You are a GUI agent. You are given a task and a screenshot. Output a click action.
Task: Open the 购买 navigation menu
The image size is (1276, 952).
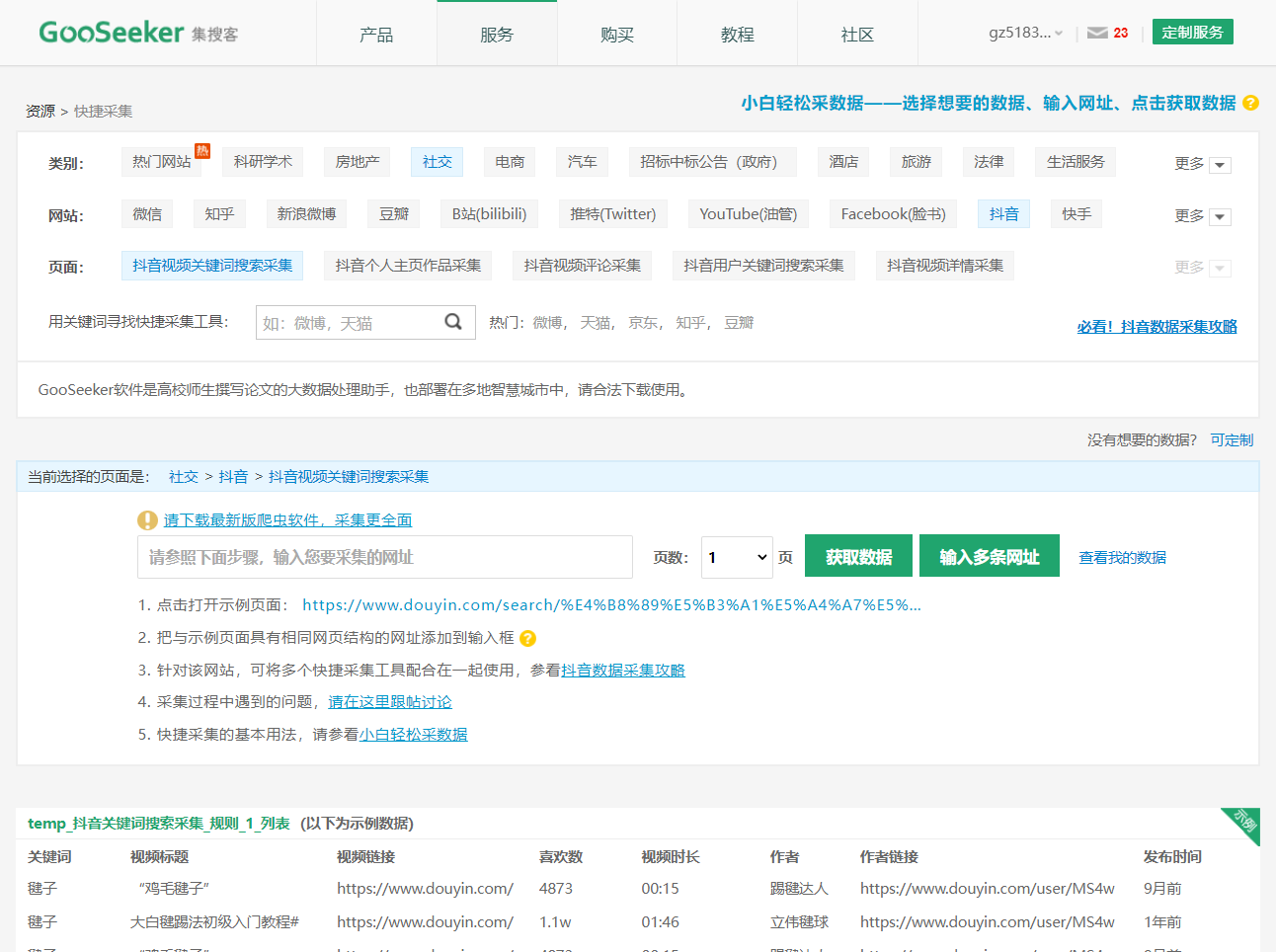[617, 34]
